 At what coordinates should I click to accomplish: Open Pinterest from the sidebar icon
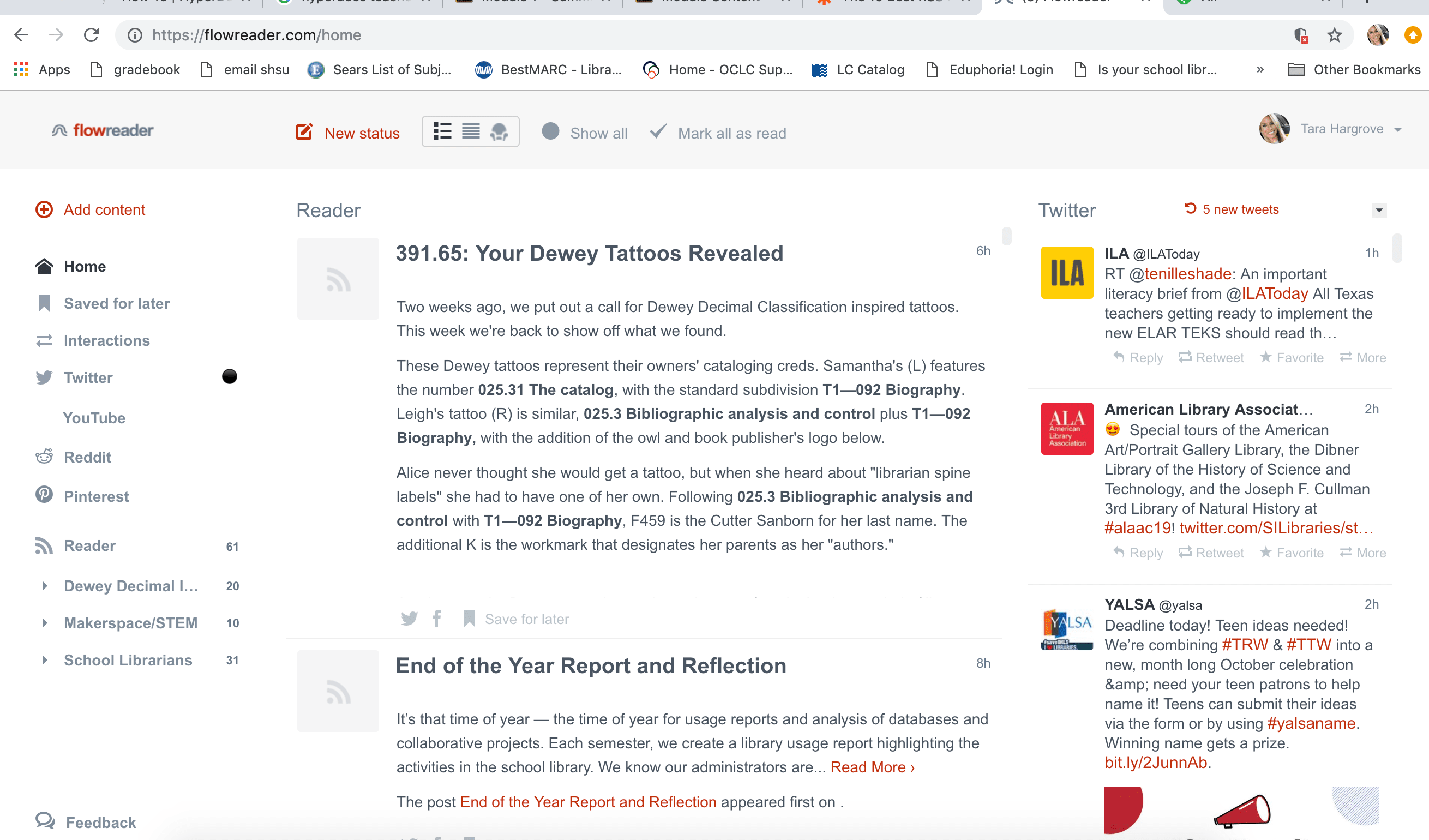click(x=44, y=496)
